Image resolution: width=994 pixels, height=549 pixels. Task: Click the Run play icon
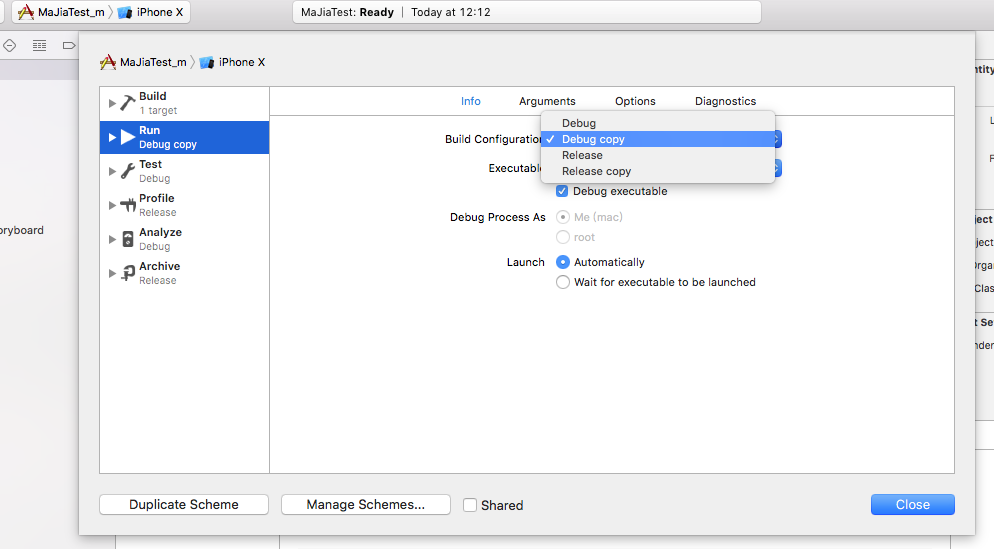(128, 137)
